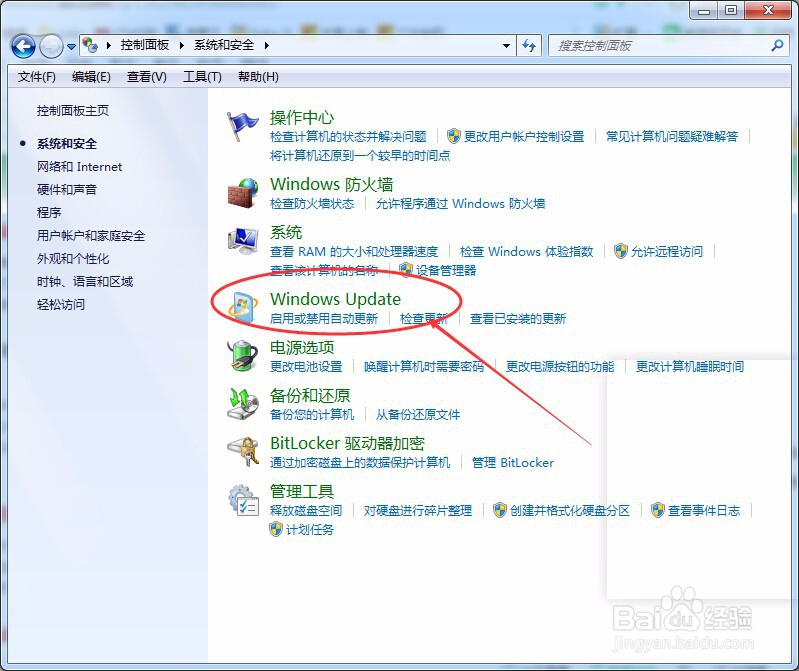Click the search magnifier icon

point(777,46)
